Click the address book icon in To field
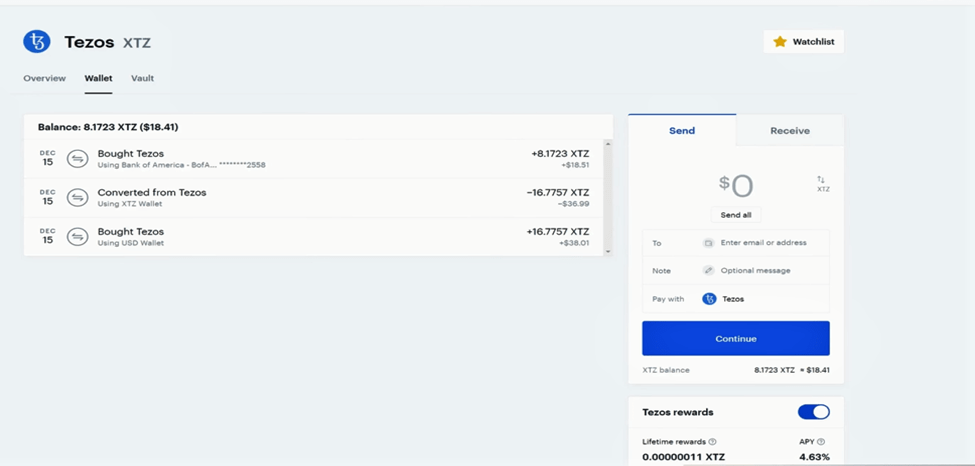This screenshot has height=466, width=975. point(708,243)
